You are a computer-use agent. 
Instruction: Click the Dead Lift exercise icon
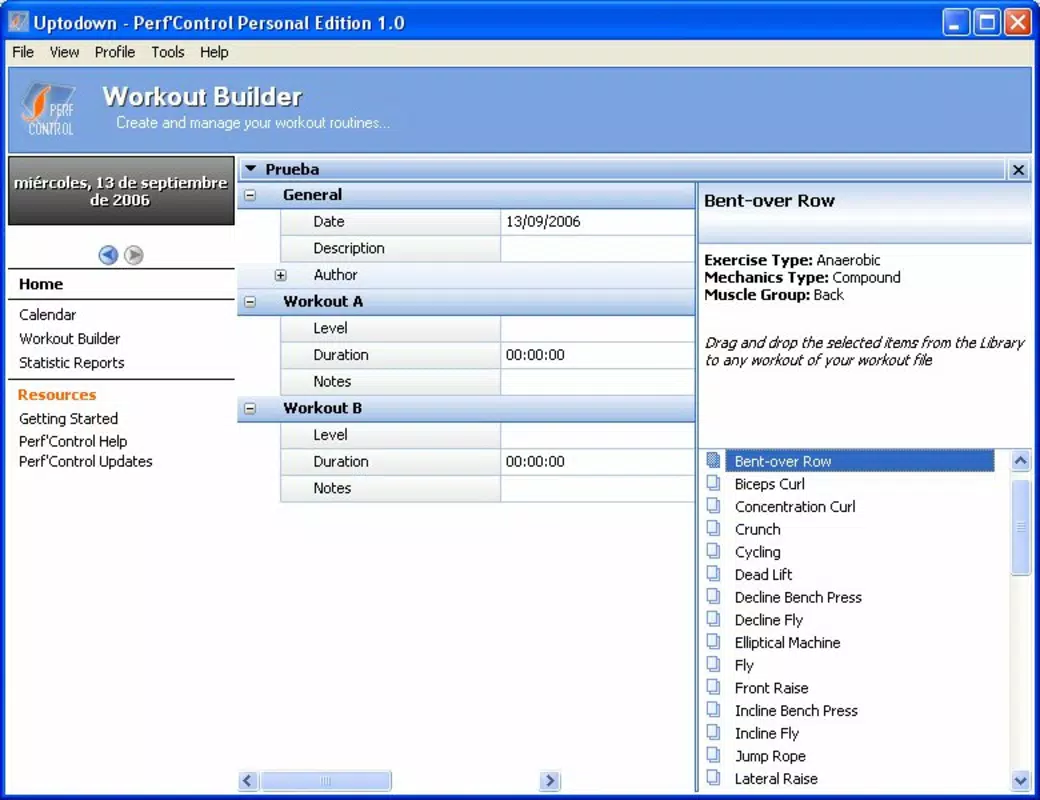713,573
